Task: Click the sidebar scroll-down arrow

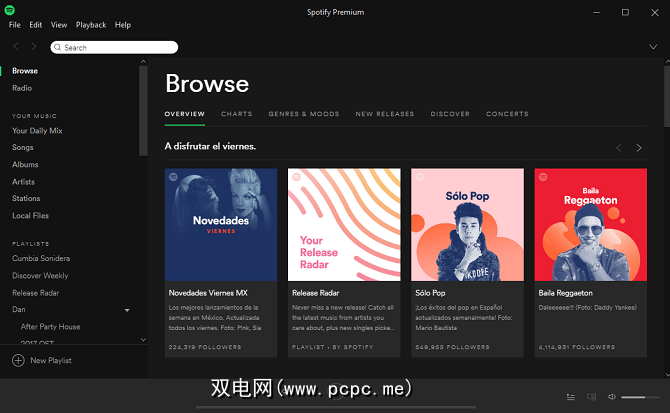Action: [144, 340]
